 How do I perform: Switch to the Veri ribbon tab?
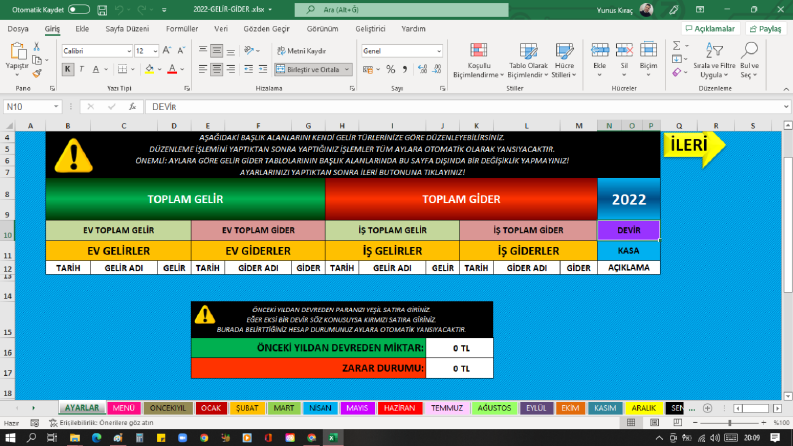coord(221,29)
